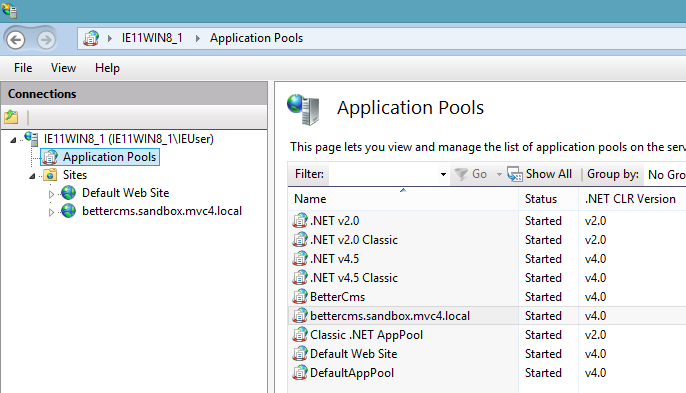The image size is (686, 393).
Task: Open the Help menu
Action: [x=107, y=68]
